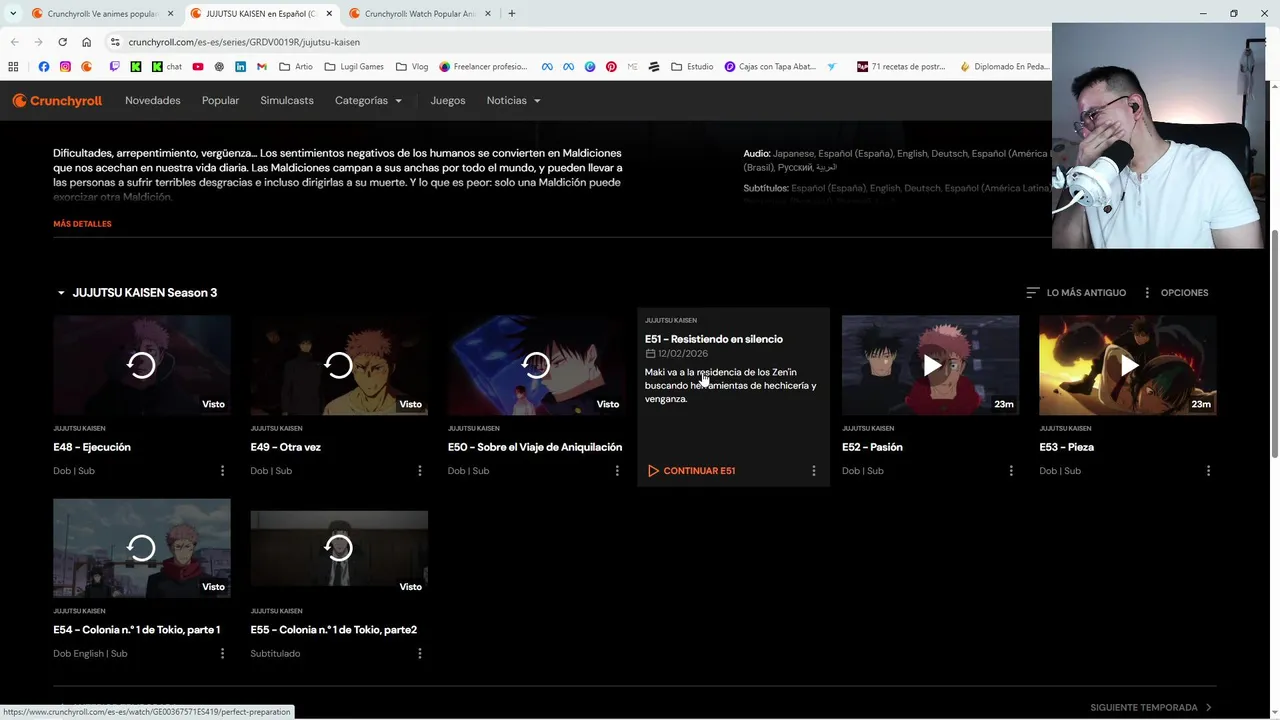Viewport: 1280px width, 720px height.
Task: Open more options for episode E53
Action: coord(1208,471)
